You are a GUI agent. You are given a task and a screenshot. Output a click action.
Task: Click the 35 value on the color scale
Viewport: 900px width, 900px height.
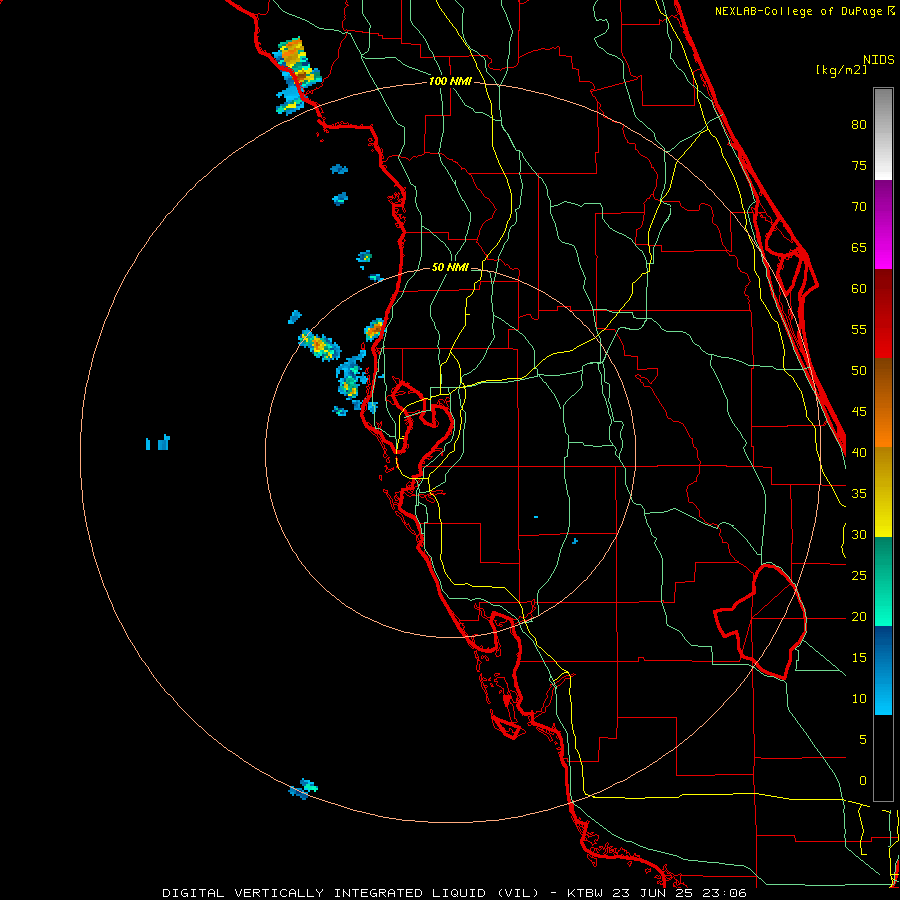pyautogui.click(x=859, y=494)
